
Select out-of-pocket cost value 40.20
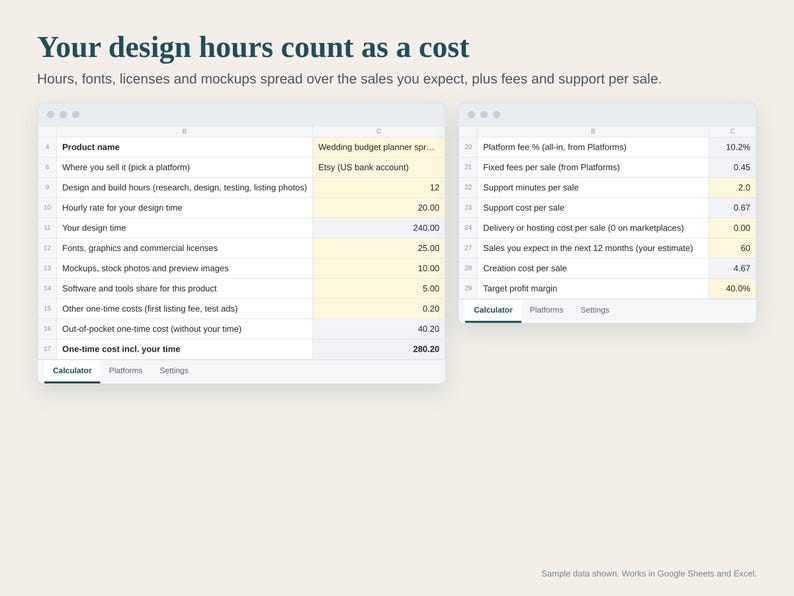[379, 329]
